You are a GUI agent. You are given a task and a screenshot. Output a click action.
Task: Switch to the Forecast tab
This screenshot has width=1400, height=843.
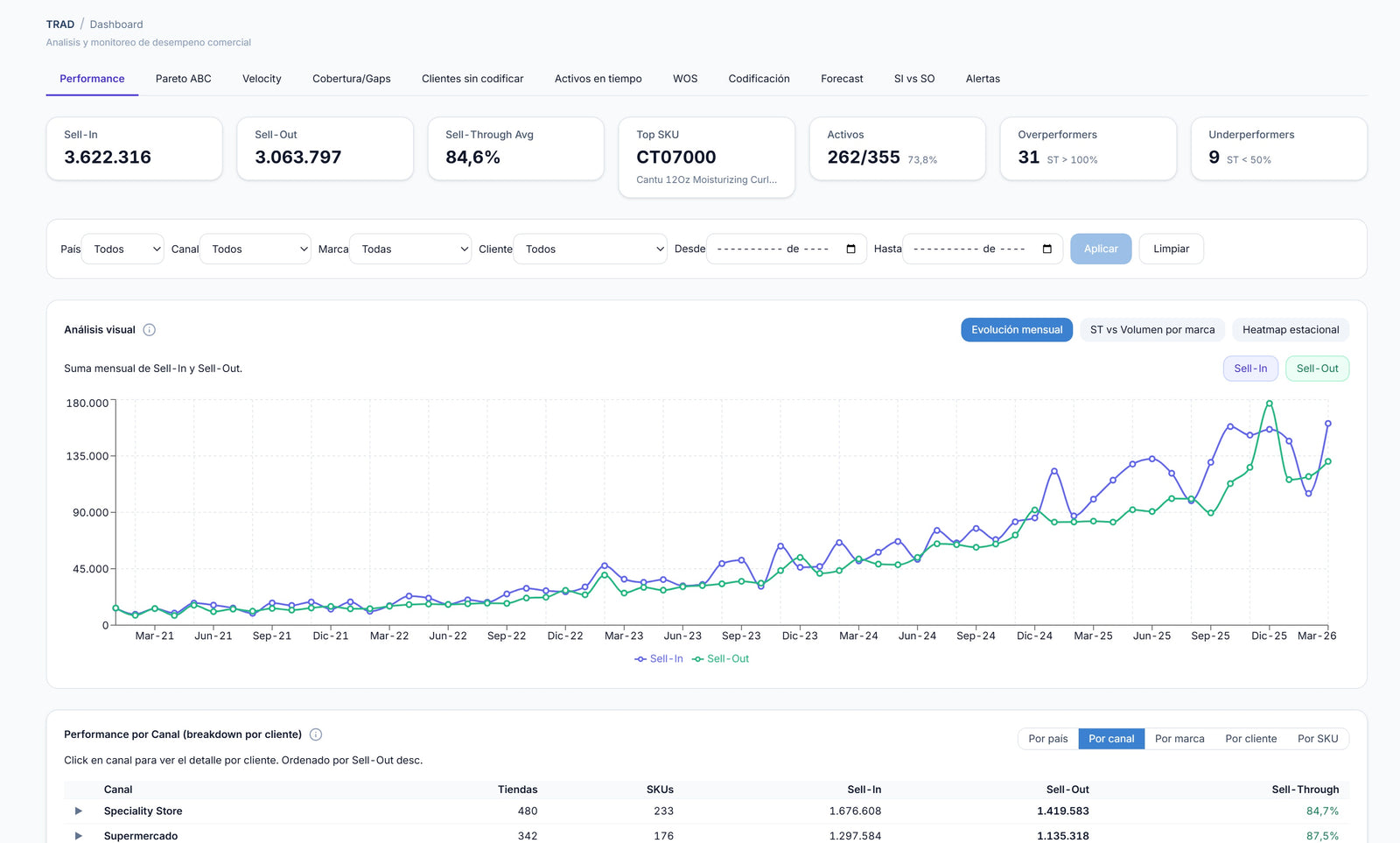pos(842,79)
